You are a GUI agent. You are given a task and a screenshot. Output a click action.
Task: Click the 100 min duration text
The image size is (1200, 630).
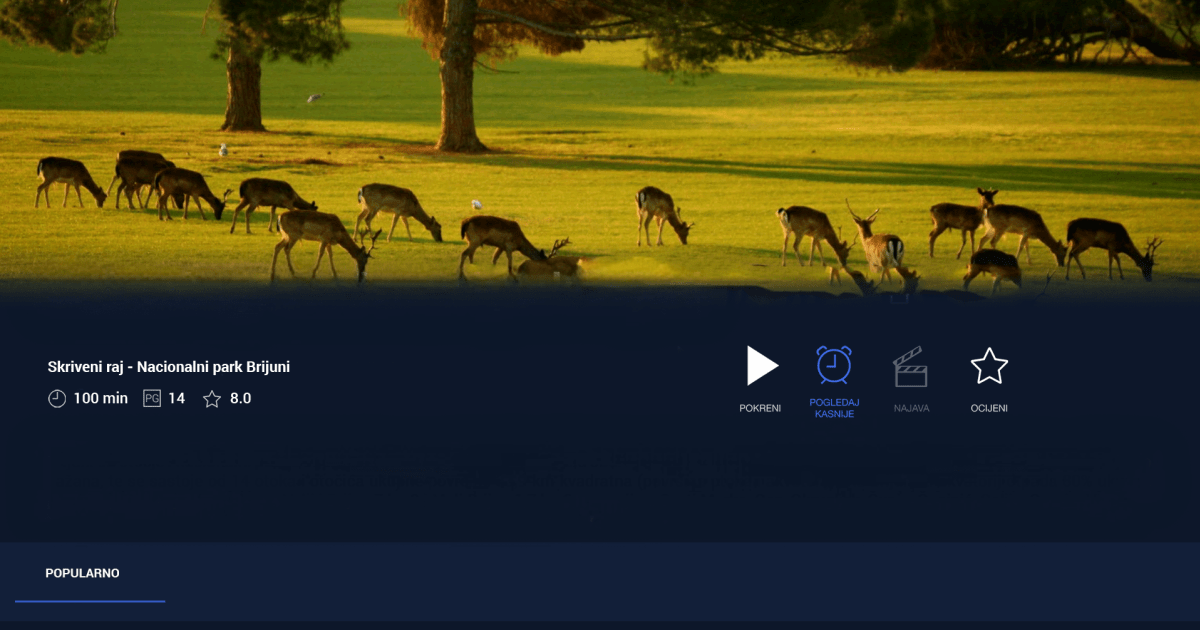[x=100, y=398]
